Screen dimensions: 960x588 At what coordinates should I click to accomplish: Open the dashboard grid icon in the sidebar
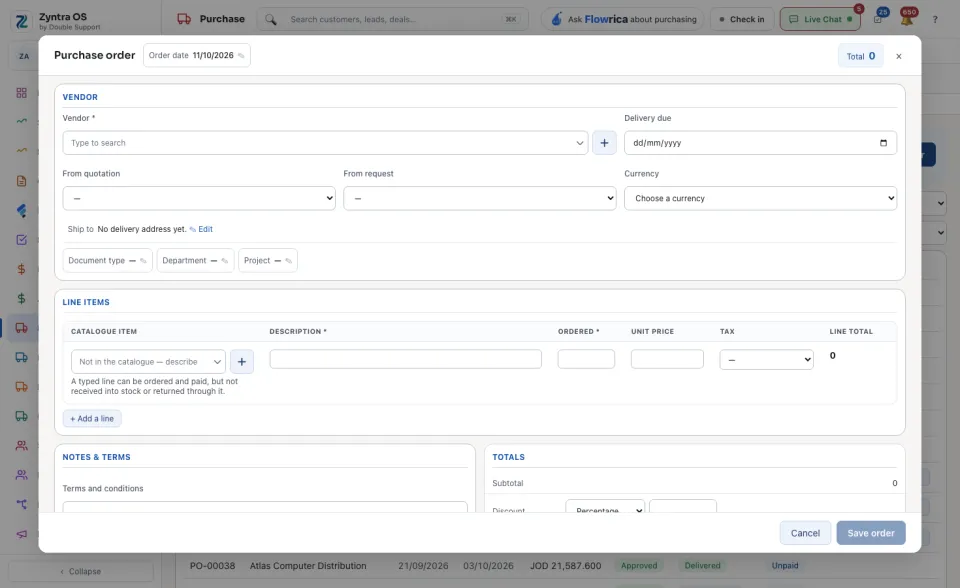[x=21, y=92]
